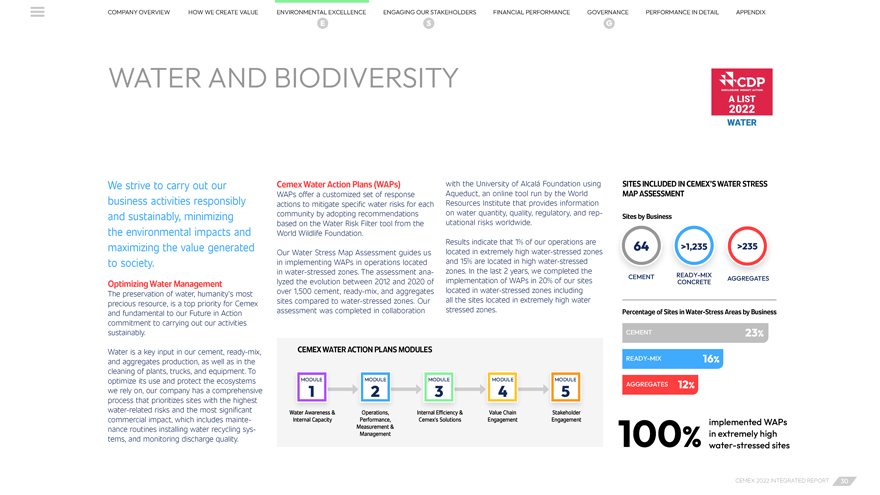Click the >1,235 Ready-Mix circle
Viewport: 880px width, 495px height.
(x=694, y=246)
